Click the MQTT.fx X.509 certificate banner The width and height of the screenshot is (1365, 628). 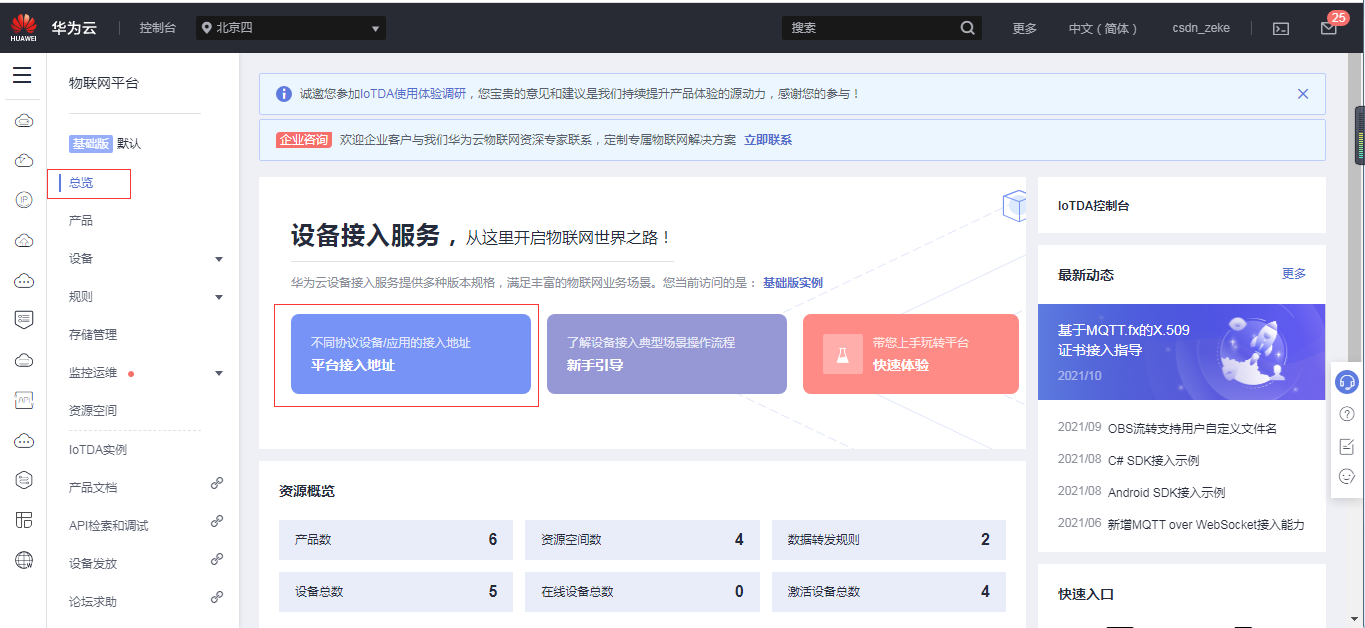[x=1182, y=353]
